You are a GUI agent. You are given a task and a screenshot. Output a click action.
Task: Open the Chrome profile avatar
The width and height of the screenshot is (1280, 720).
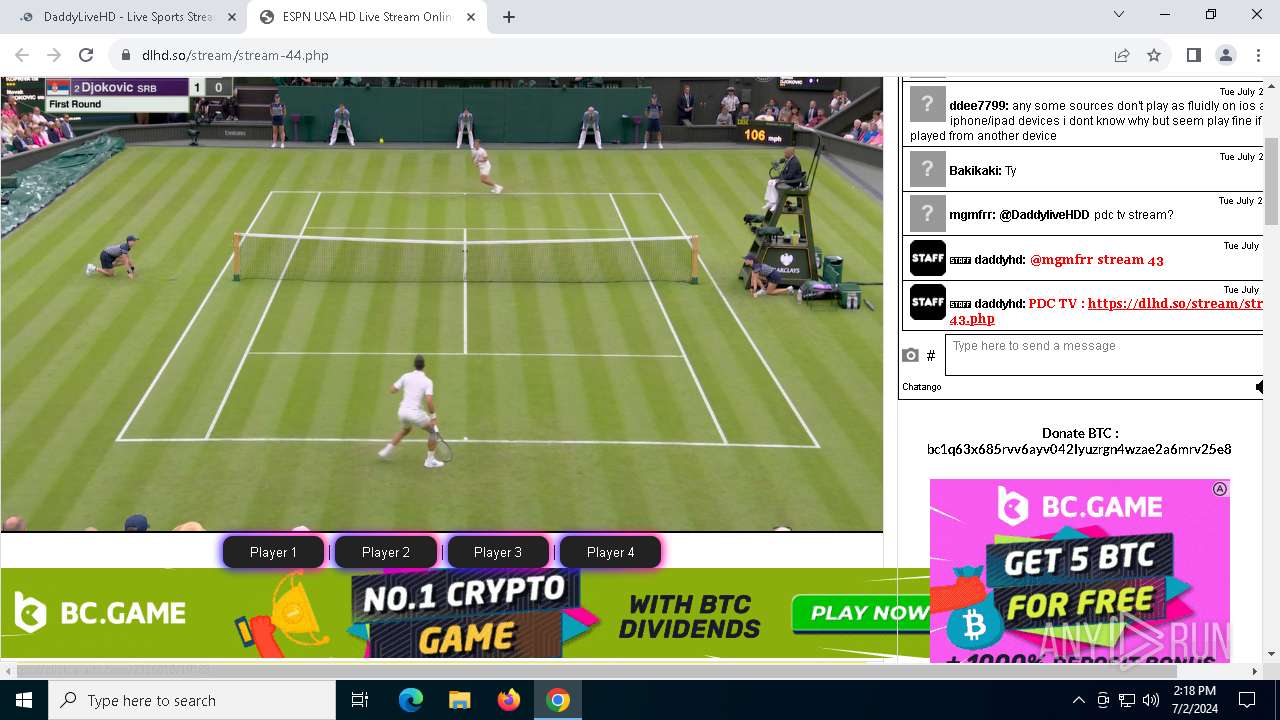coord(1225,55)
